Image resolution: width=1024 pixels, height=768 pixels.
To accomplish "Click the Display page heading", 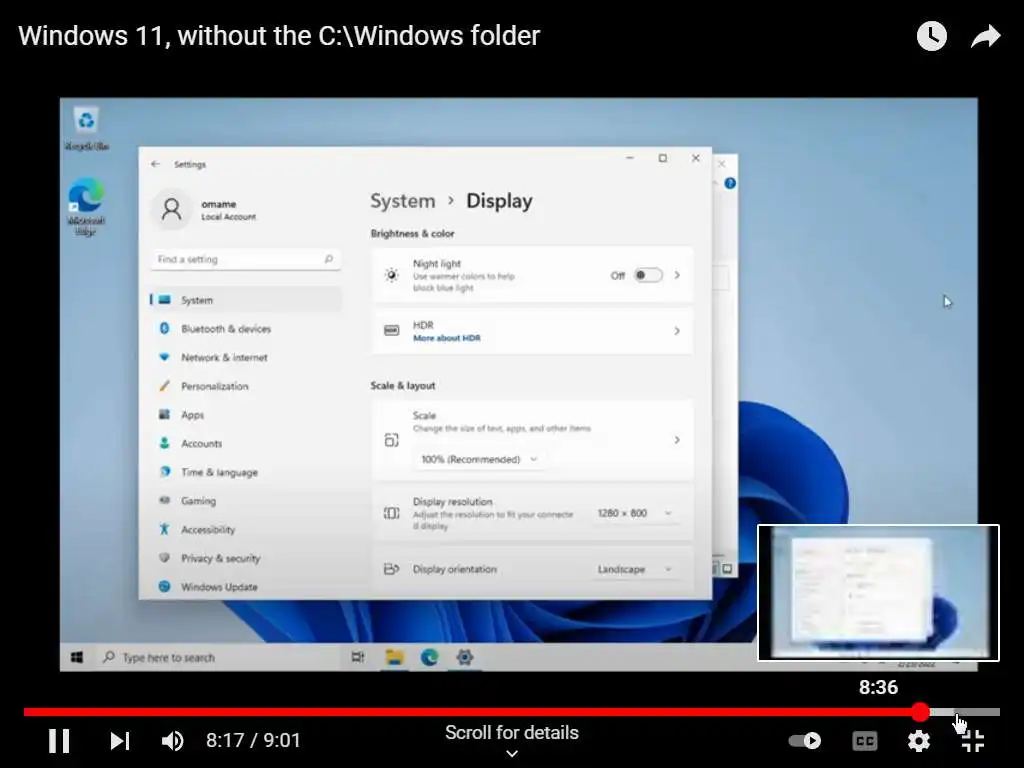I will (500, 201).
